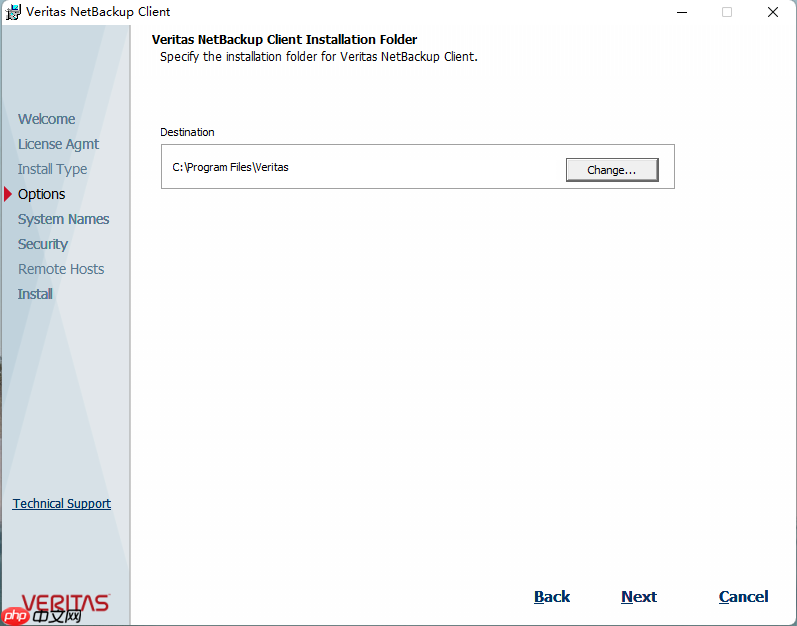Select the Install Type step

52,169
